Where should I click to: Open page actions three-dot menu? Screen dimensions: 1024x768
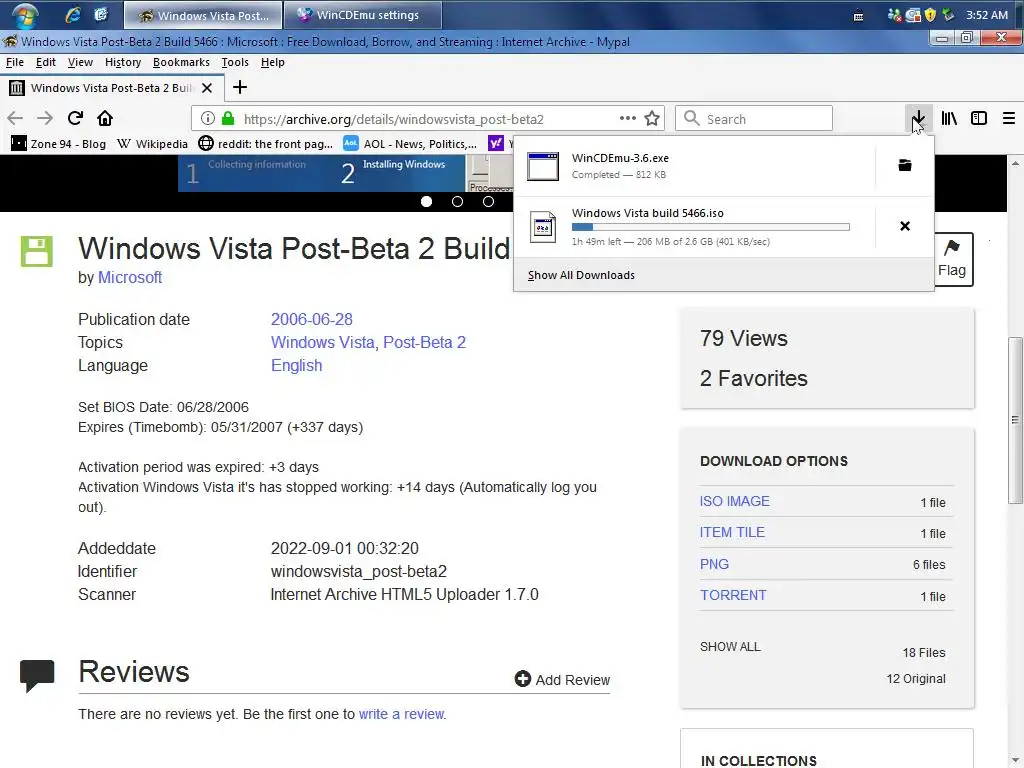click(x=628, y=118)
